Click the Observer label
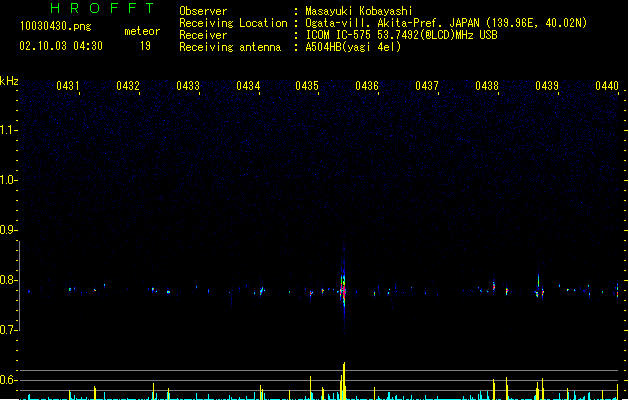The height and width of the screenshot is (400, 629). pyautogui.click(x=203, y=11)
